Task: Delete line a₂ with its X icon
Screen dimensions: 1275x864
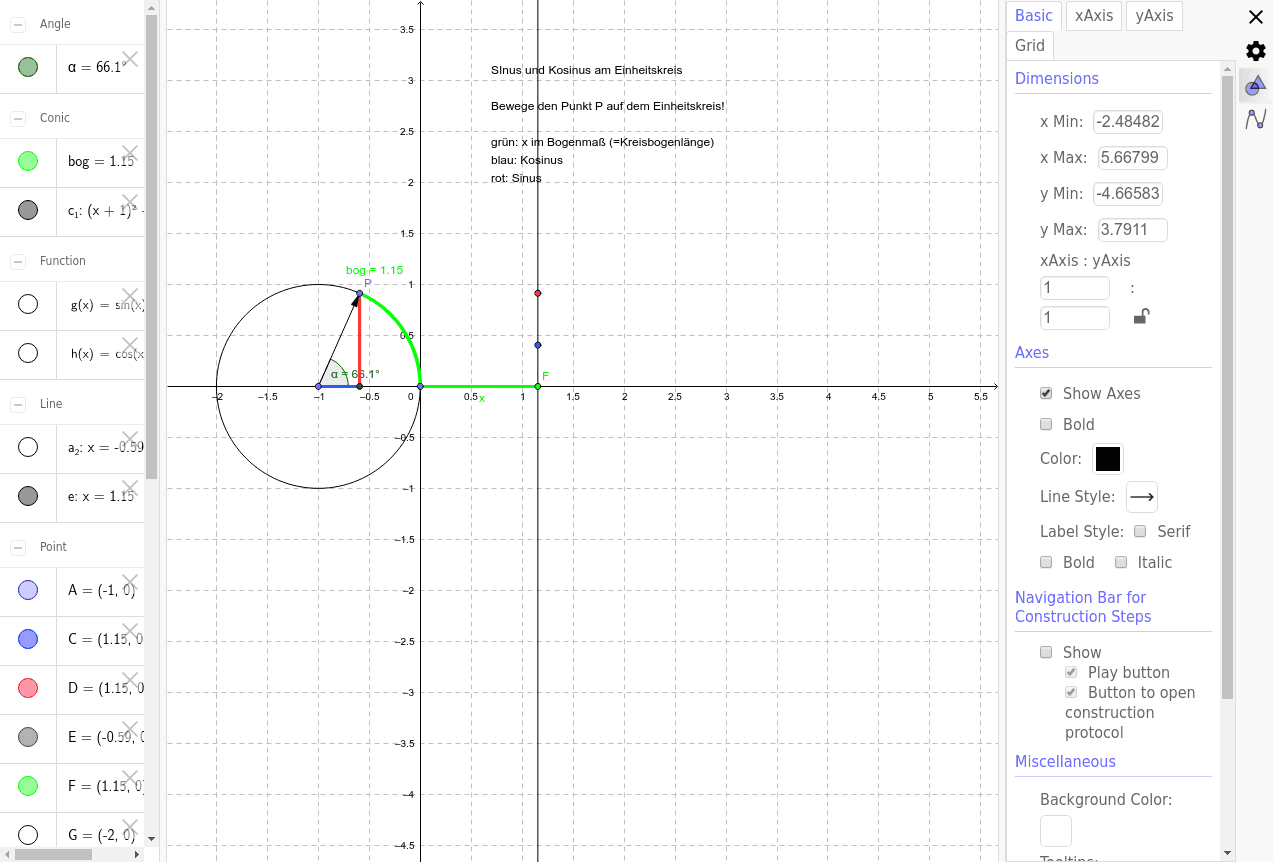Action: pos(129,439)
